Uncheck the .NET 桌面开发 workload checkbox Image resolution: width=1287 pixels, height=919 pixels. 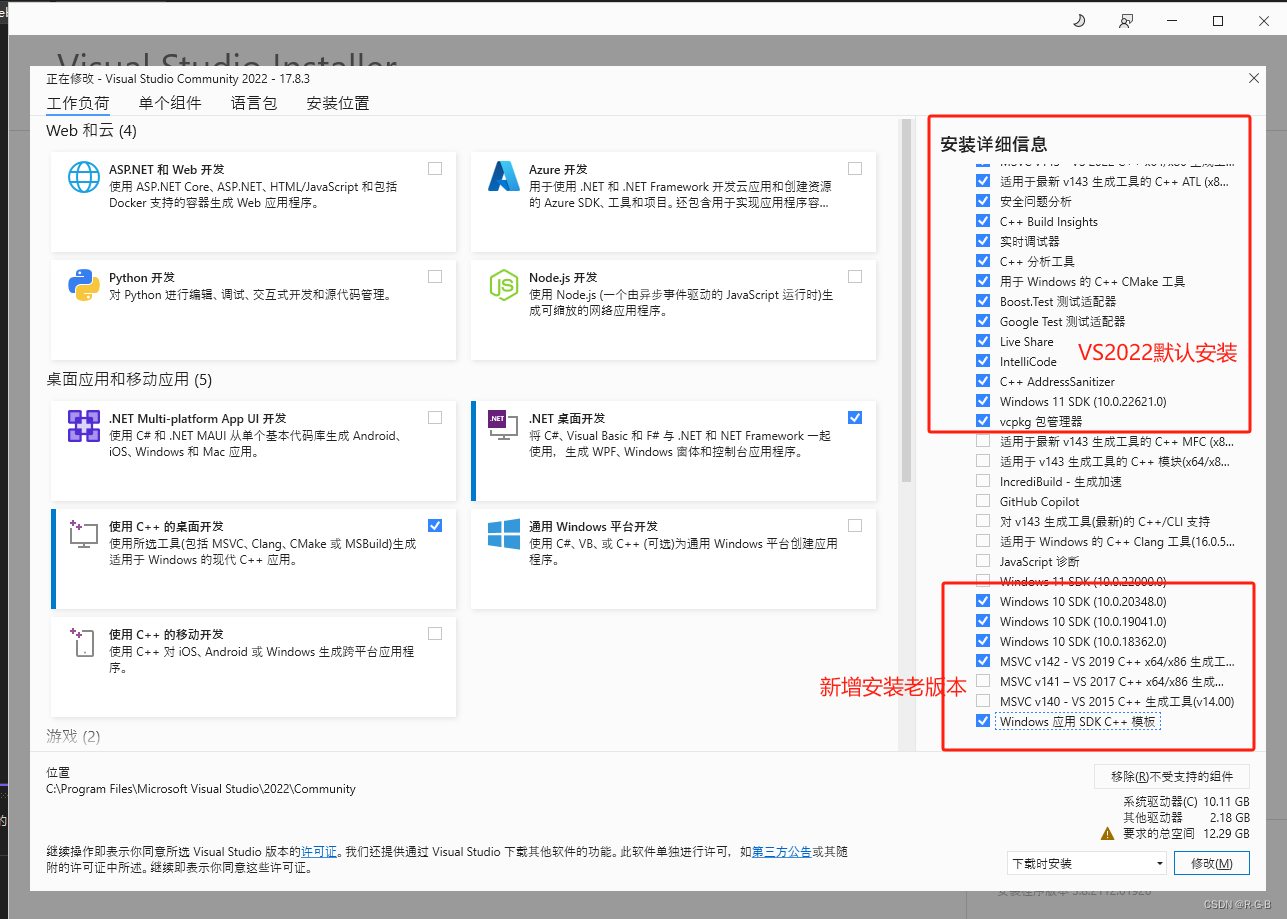point(855,417)
